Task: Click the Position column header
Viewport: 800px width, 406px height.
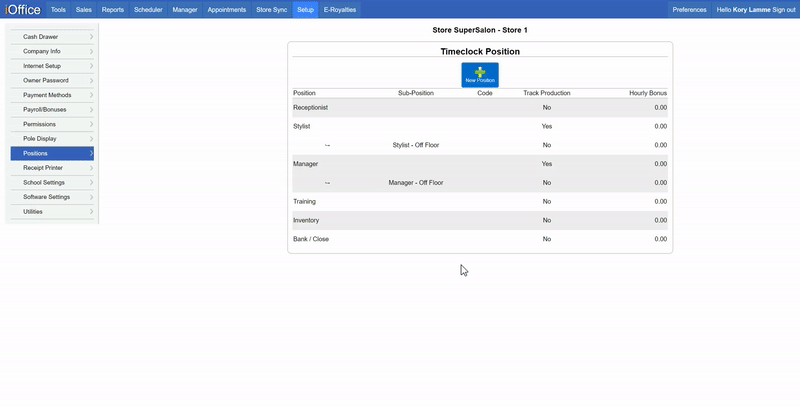Action: click(x=304, y=93)
